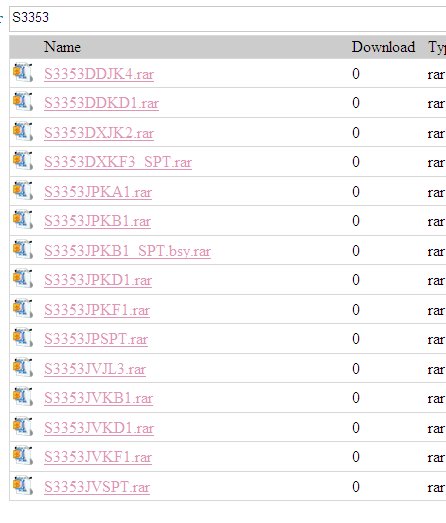Open the S3353JPSPT.rar file link
446x523 pixels.
(96, 339)
